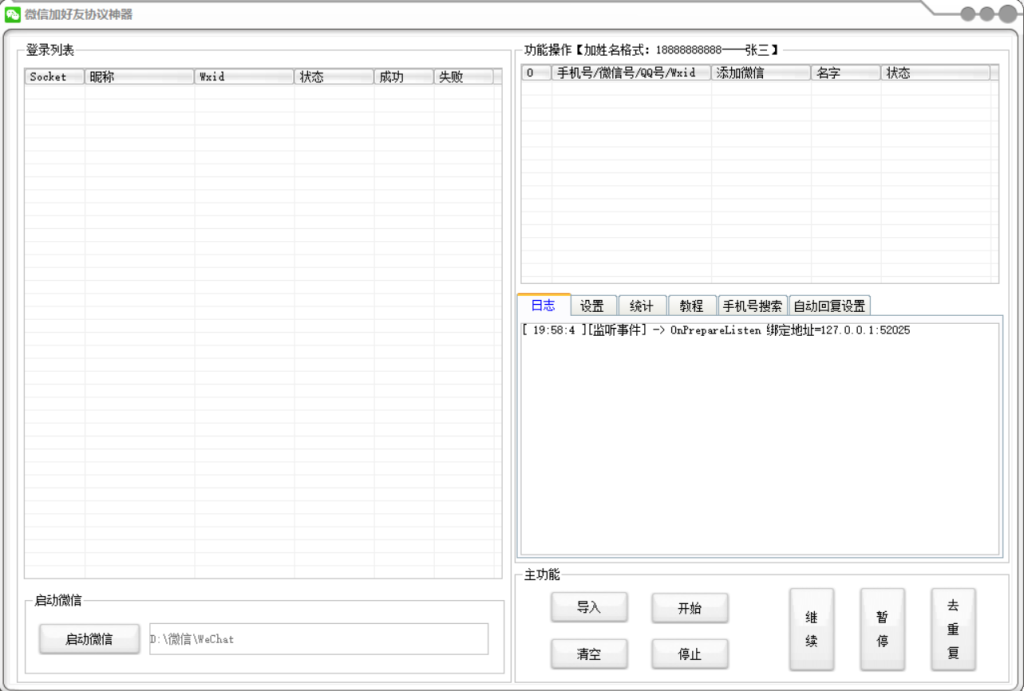Click the green WeChat icon in title bar
This screenshot has width=1024, height=691.
tap(13, 14)
